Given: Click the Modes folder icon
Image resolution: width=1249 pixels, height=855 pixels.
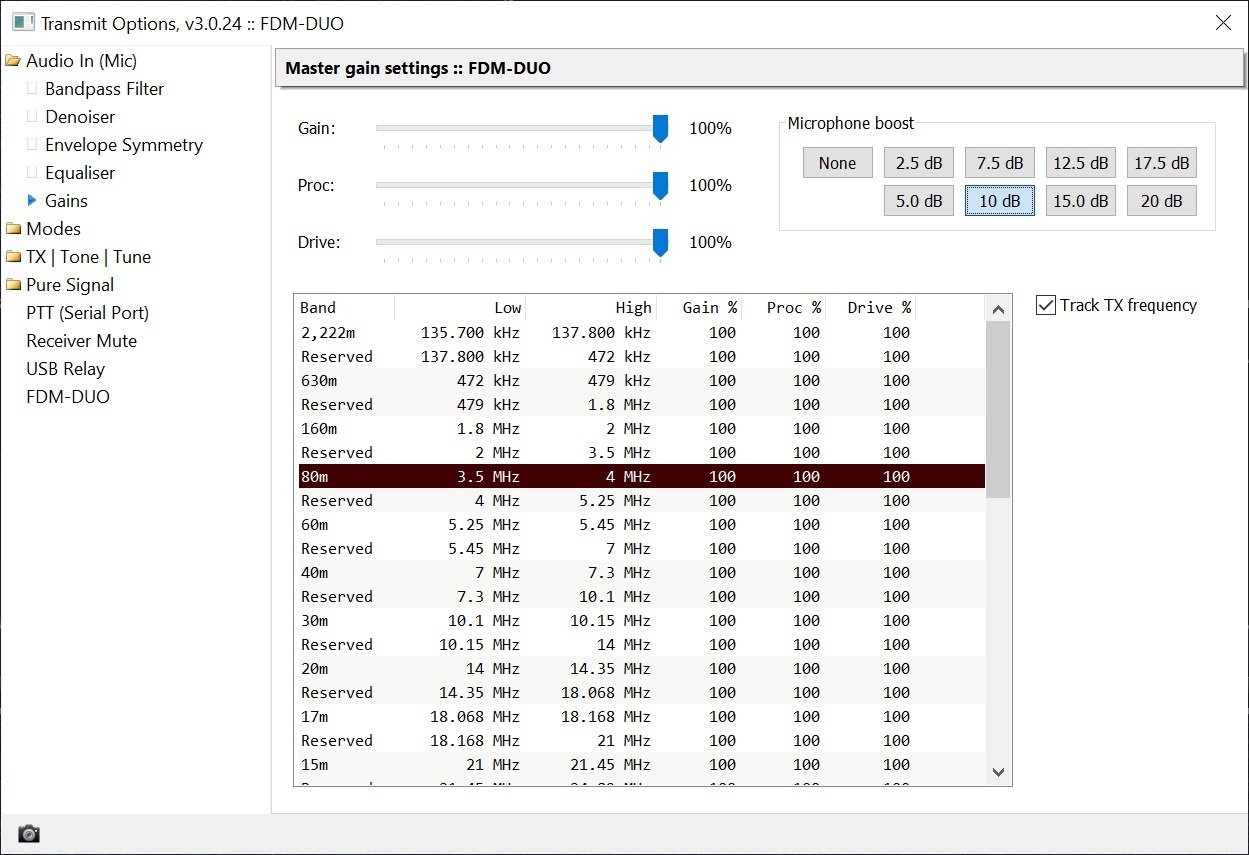Looking at the screenshot, I should [x=13, y=229].
